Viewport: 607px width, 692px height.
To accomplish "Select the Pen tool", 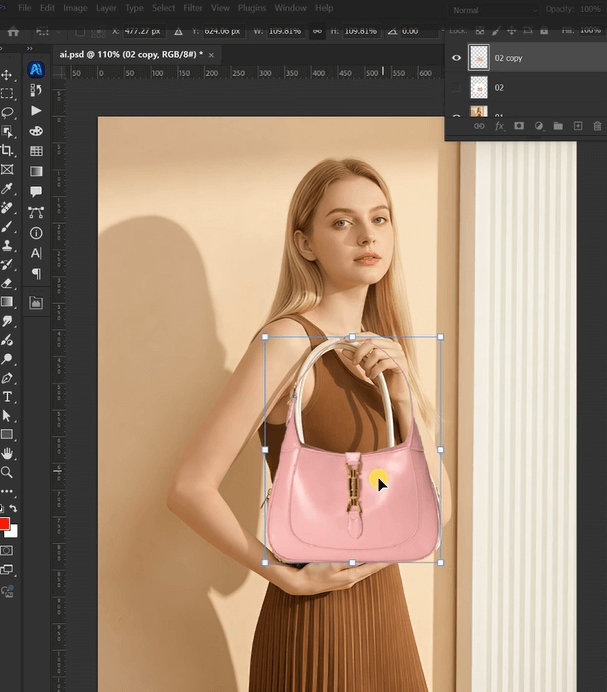I will point(7,378).
